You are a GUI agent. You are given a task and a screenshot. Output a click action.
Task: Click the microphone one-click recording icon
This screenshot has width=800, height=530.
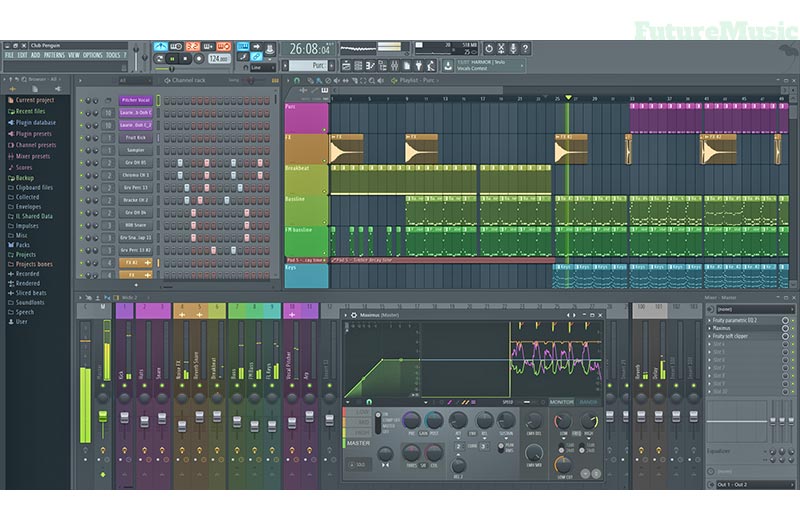pos(513,48)
